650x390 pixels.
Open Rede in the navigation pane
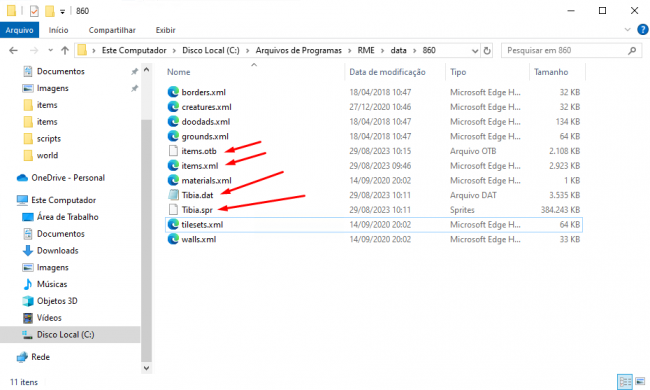click(x=33, y=357)
